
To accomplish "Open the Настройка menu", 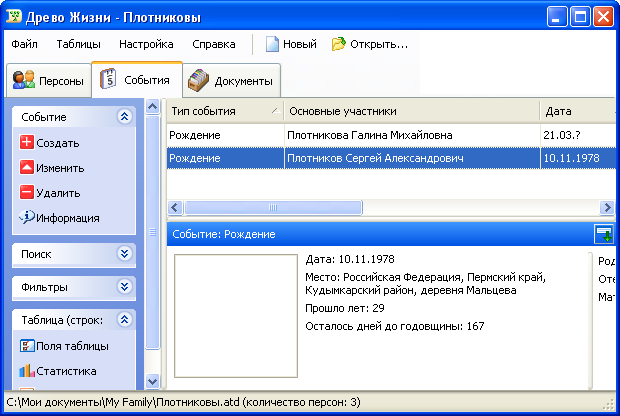I will [x=146, y=44].
